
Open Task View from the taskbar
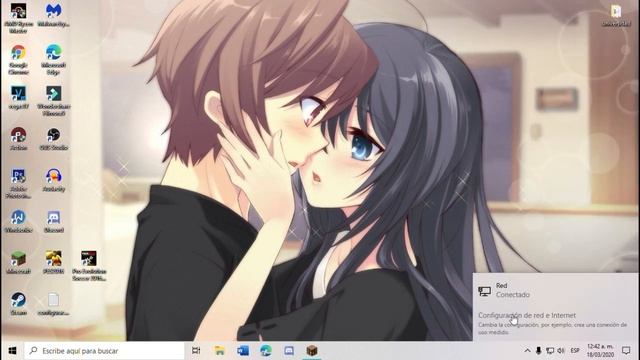coord(196,351)
